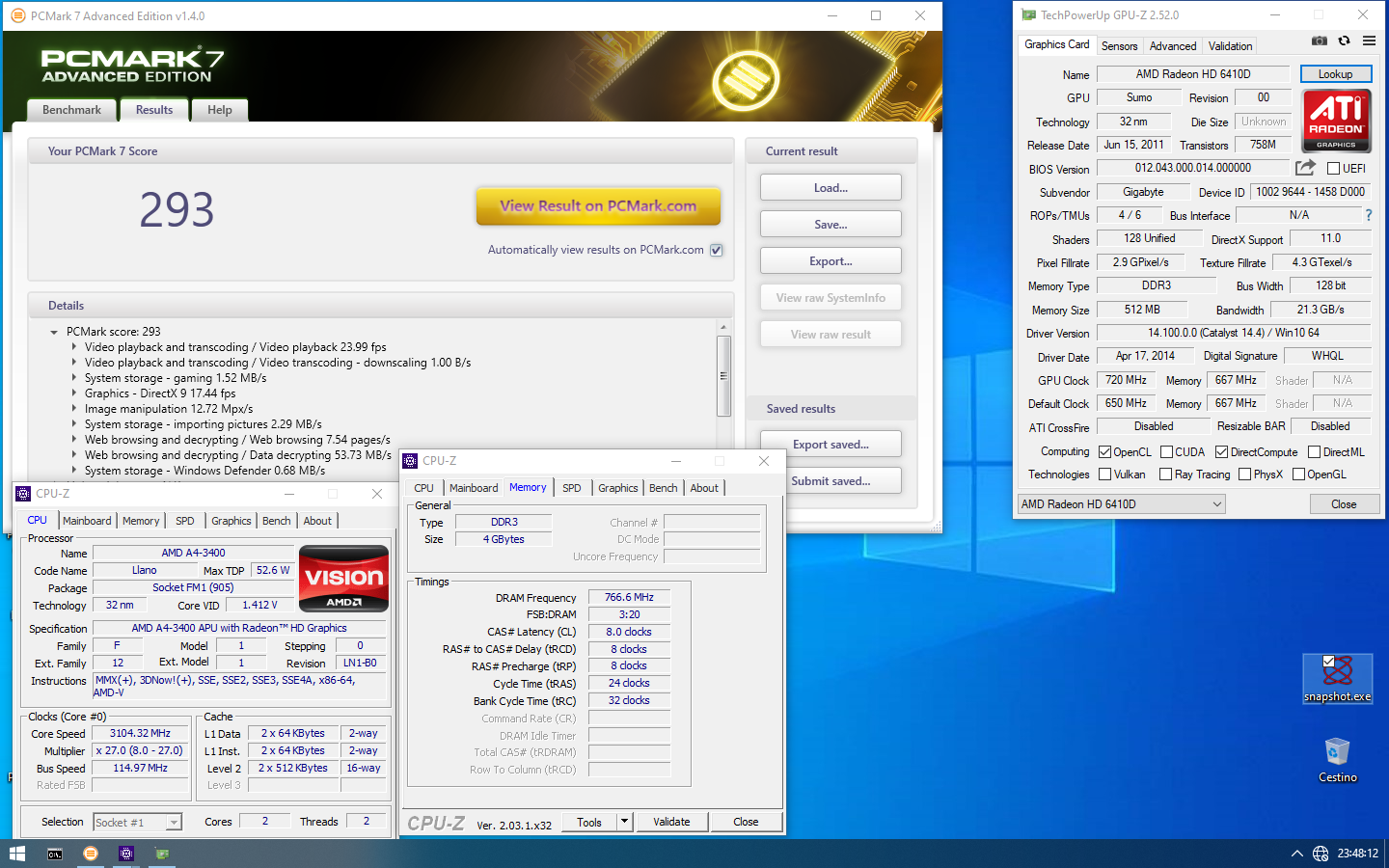This screenshot has height=868, width=1389.
Task: Click the Lookup button in GPU-Z
Action: (x=1336, y=74)
